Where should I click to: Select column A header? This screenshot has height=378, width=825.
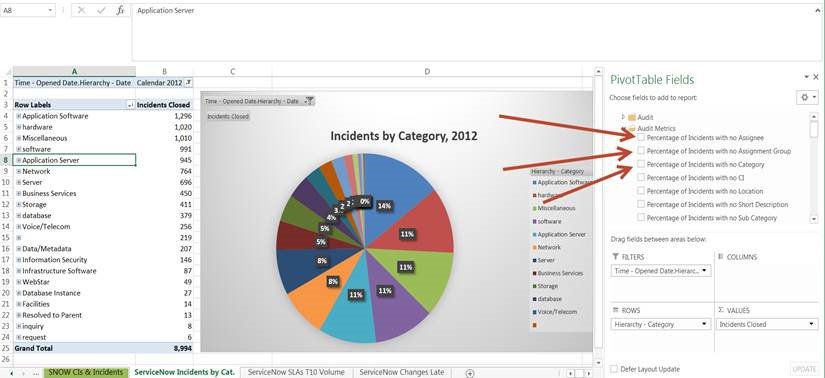point(74,72)
